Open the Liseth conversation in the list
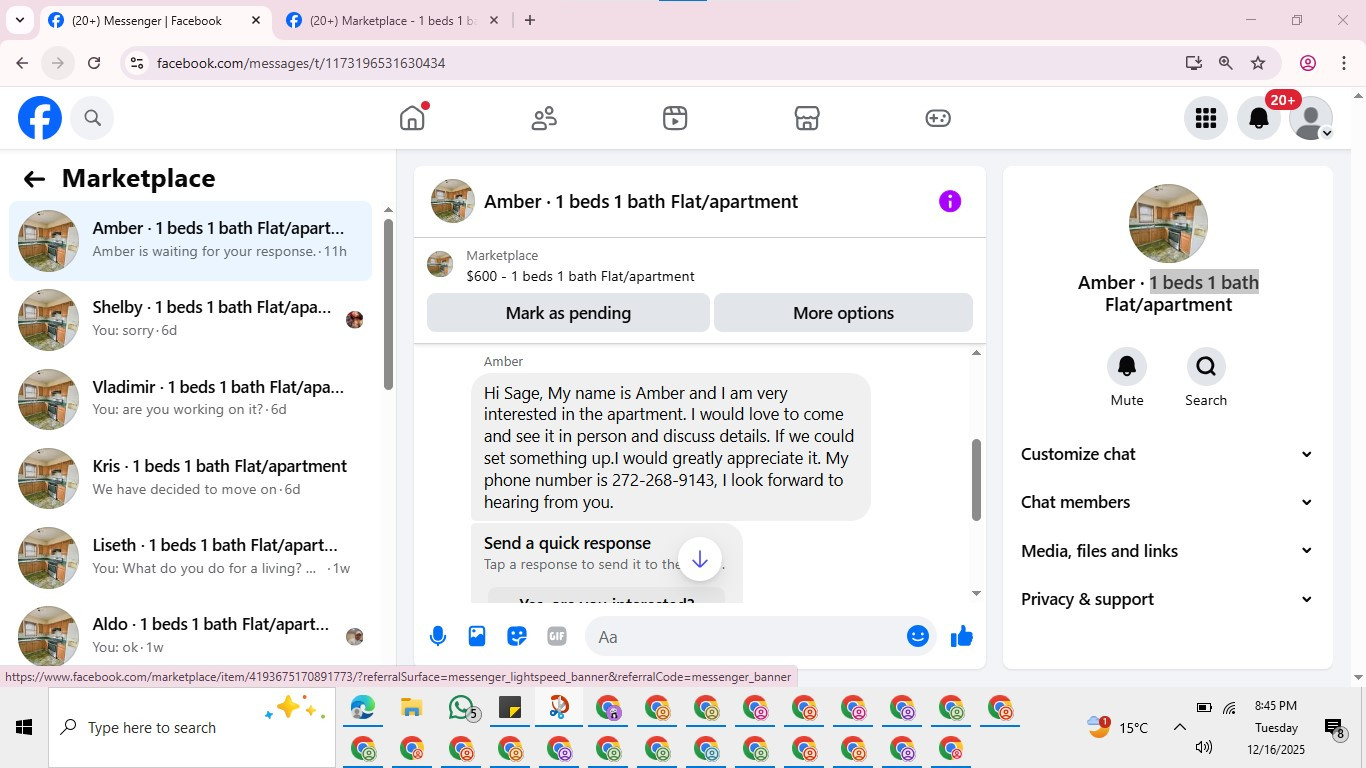This screenshot has width=1366, height=768. tap(190, 556)
